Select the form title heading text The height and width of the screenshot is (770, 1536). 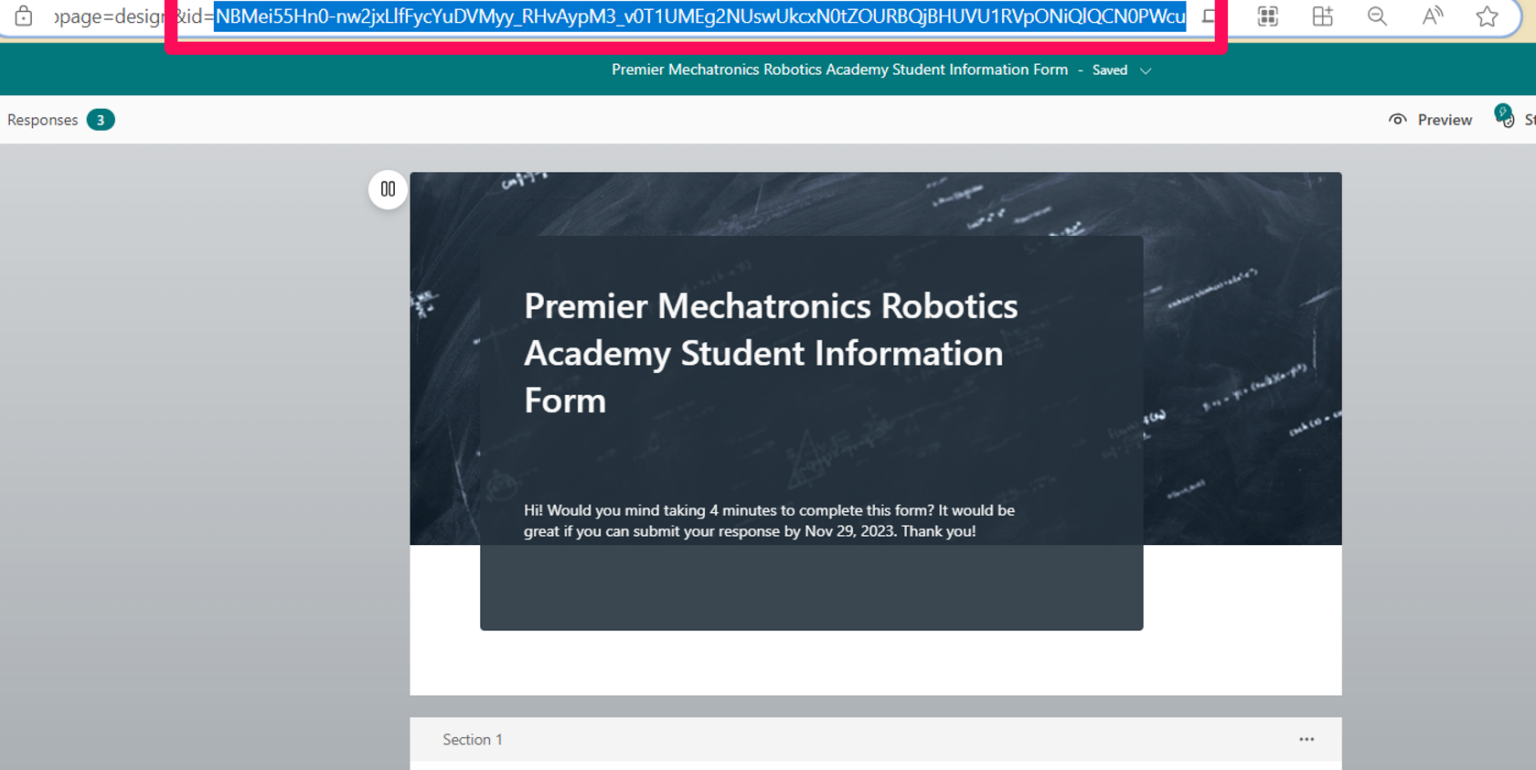[770, 353]
